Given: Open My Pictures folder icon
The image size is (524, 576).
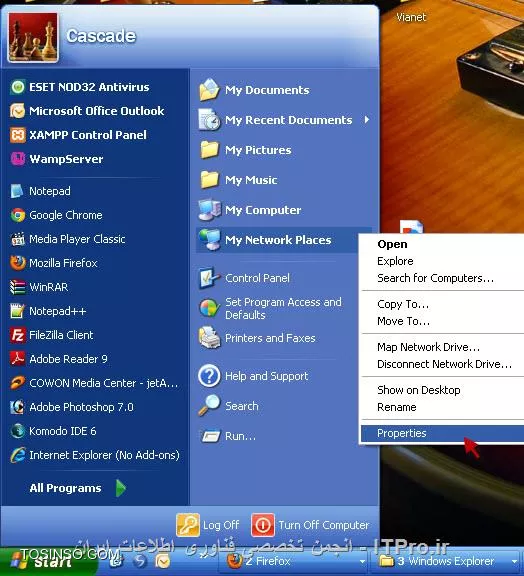Looking at the screenshot, I should click(x=209, y=150).
